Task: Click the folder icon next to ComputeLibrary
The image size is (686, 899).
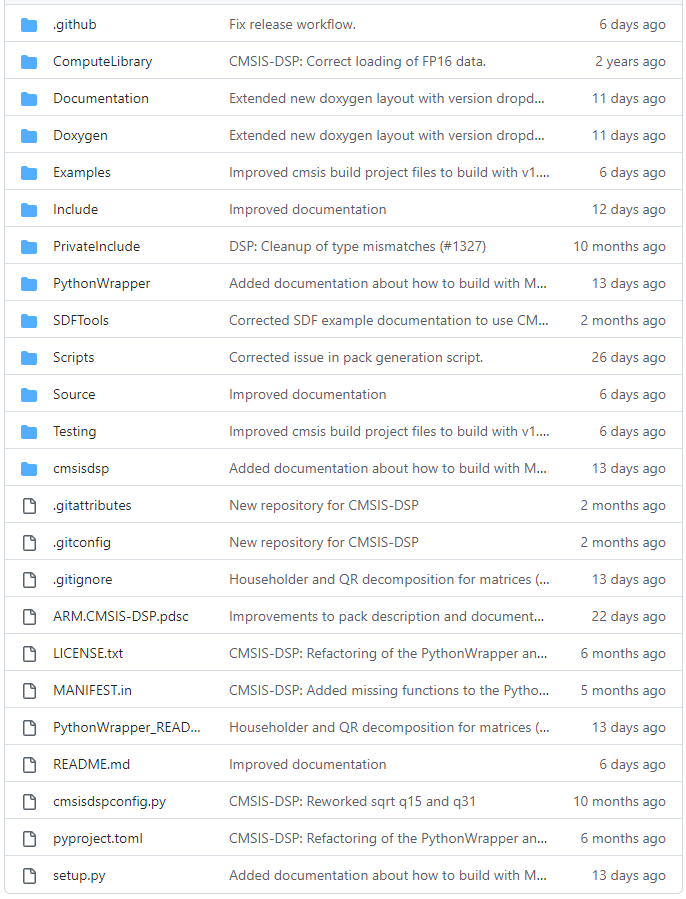Action: point(29,61)
